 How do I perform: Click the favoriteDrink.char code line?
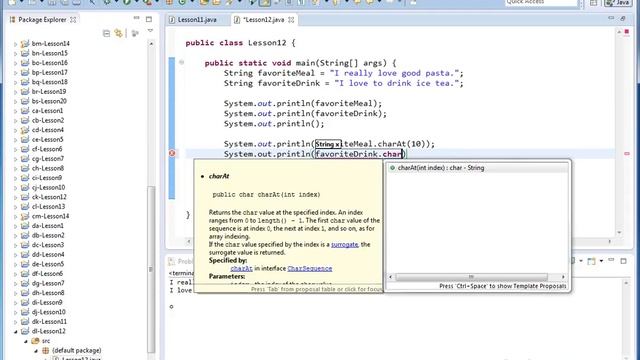pyautogui.click(x=315, y=154)
